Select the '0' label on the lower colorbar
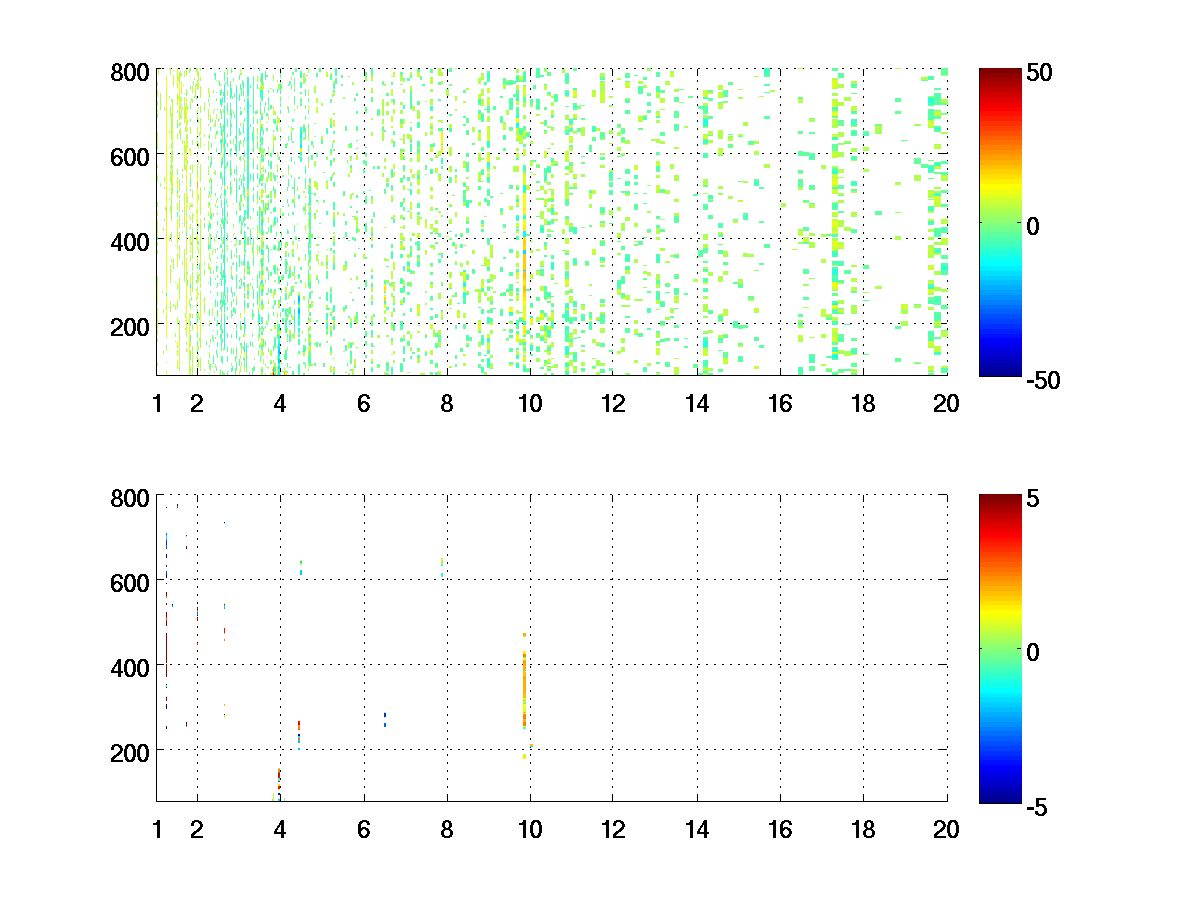The image size is (1200, 900). click(1034, 652)
